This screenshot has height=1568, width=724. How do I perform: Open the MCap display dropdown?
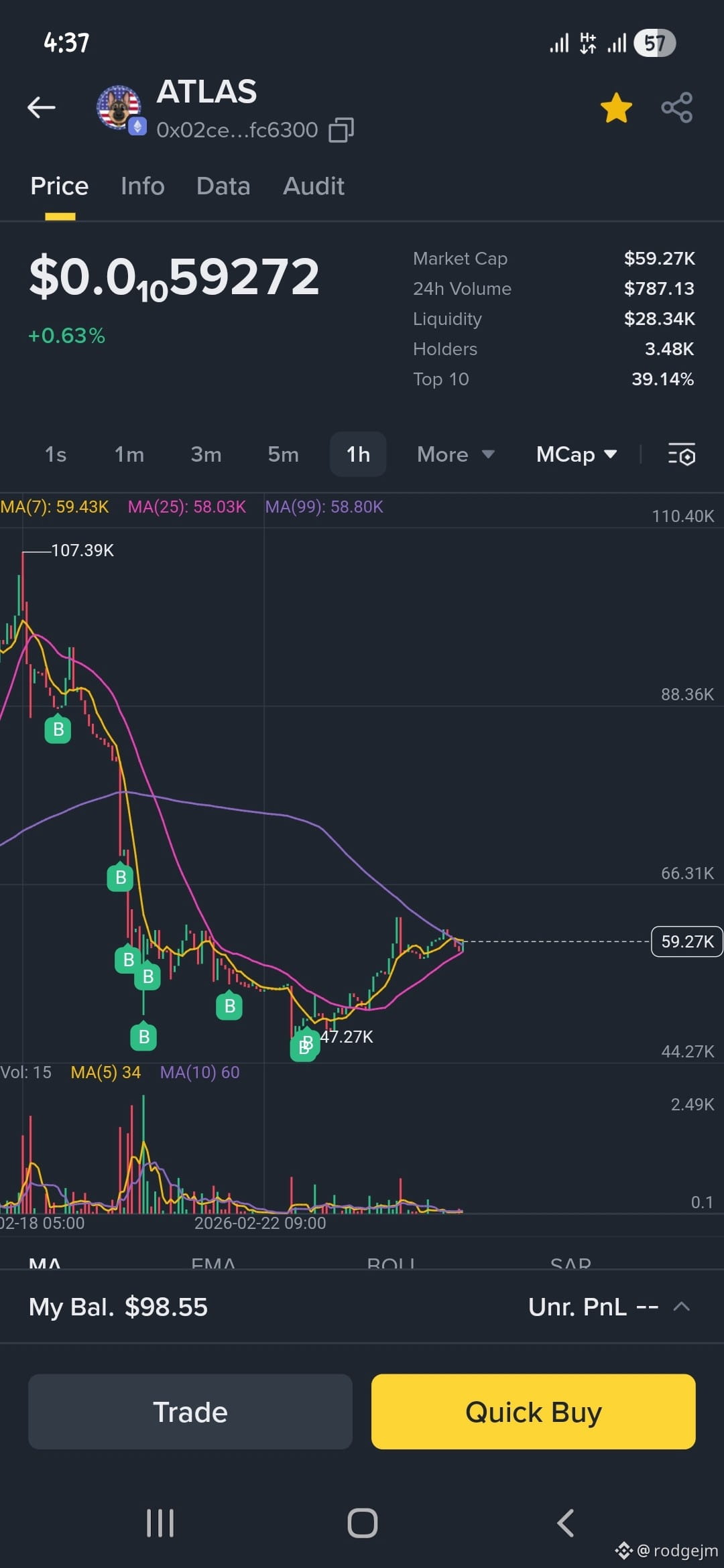pyautogui.click(x=577, y=454)
